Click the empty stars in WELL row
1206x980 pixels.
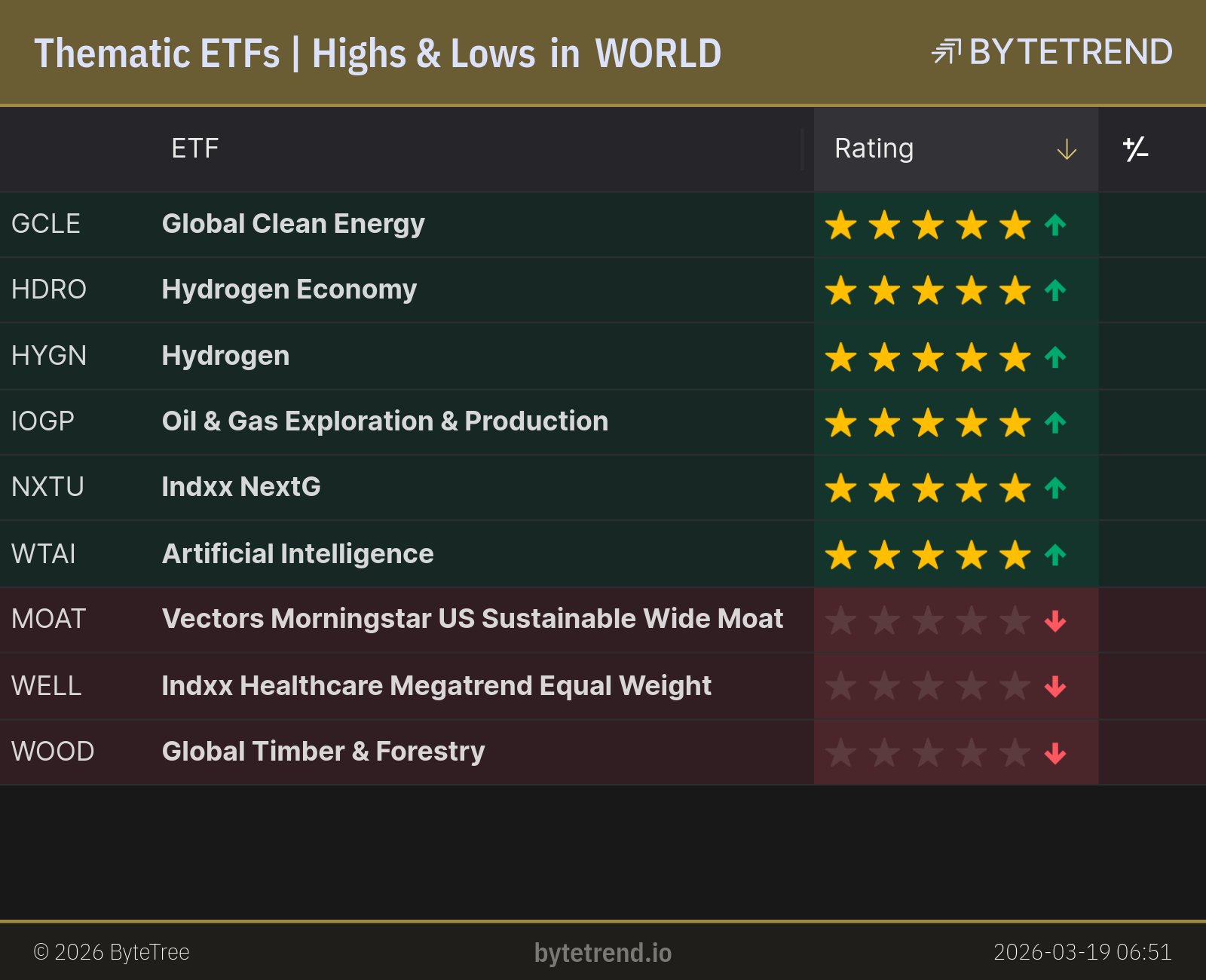(x=928, y=687)
